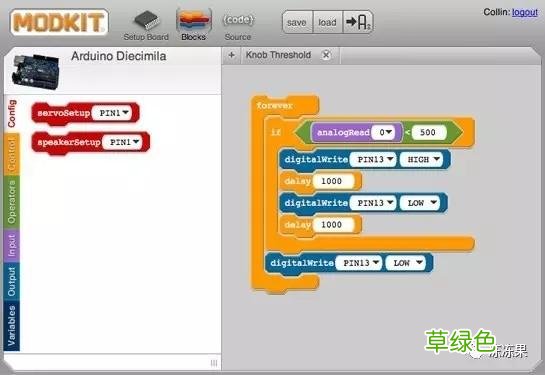Image resolution: width=545 pixels, height=375 pixels.
Task: Open LOW dropdown in digitalWrite inside if
Action: (x=420, y=203)
